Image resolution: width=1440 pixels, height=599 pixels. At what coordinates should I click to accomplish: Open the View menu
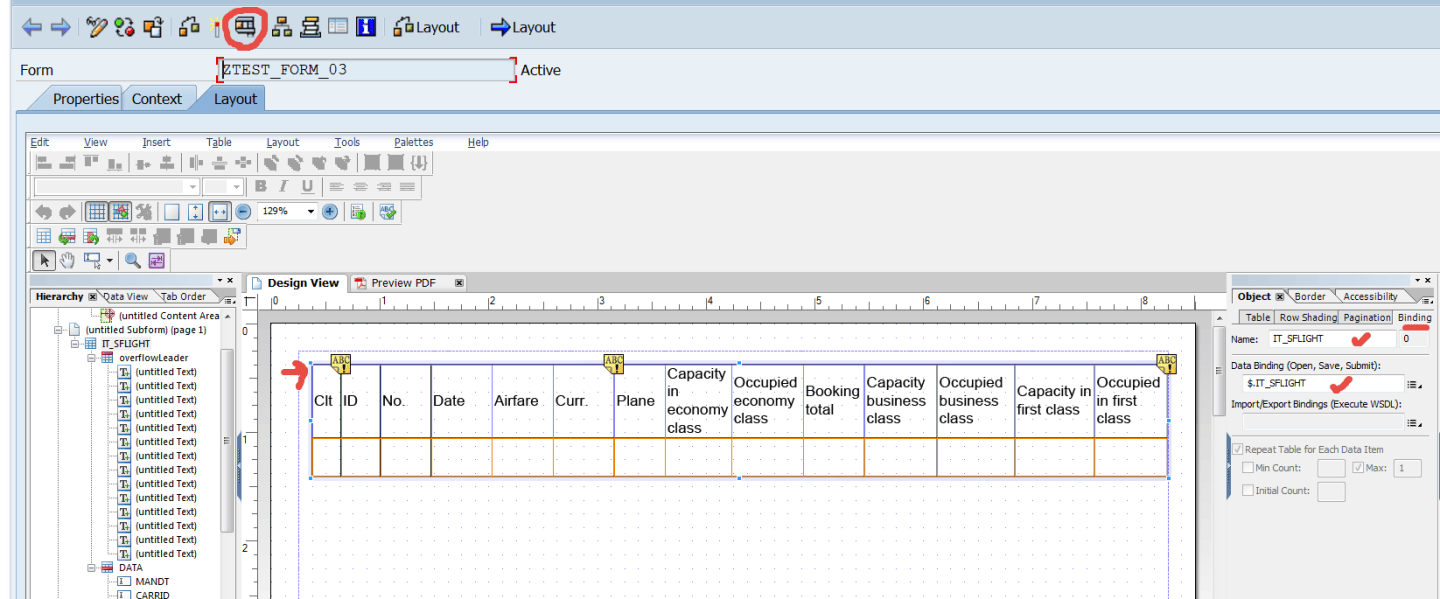(95, 142)
